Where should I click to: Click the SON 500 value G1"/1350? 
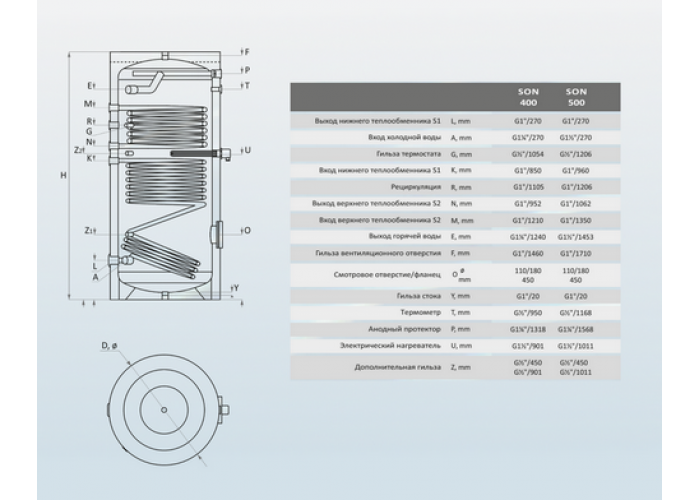(x=576, y=220)
